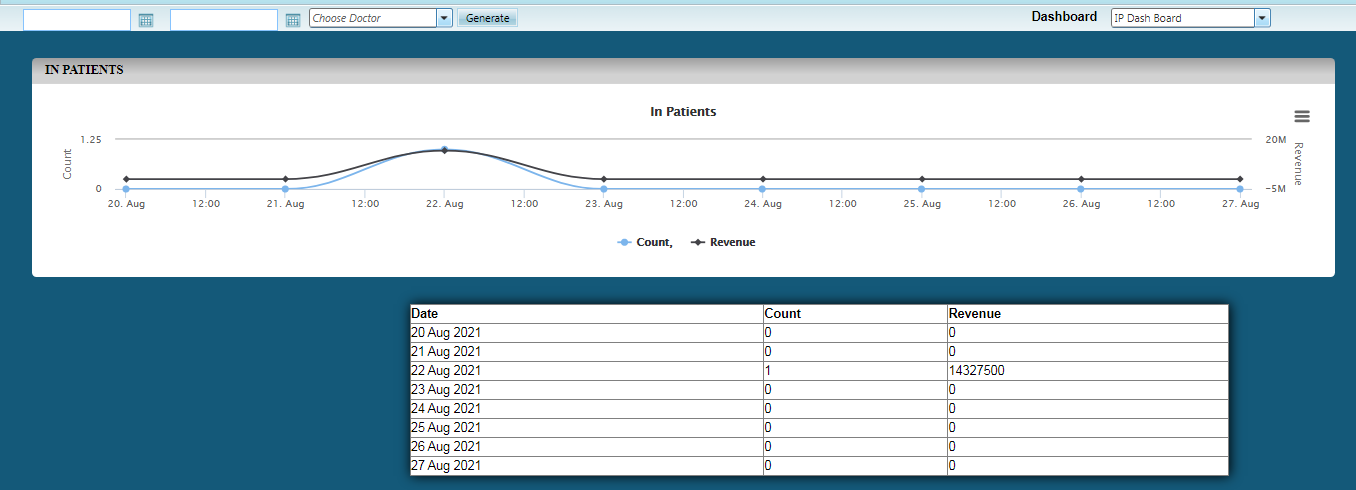The height and width of the screenshot is (490, 1356).
Task: Click the Generate button
Action: (x=487, y=18)
